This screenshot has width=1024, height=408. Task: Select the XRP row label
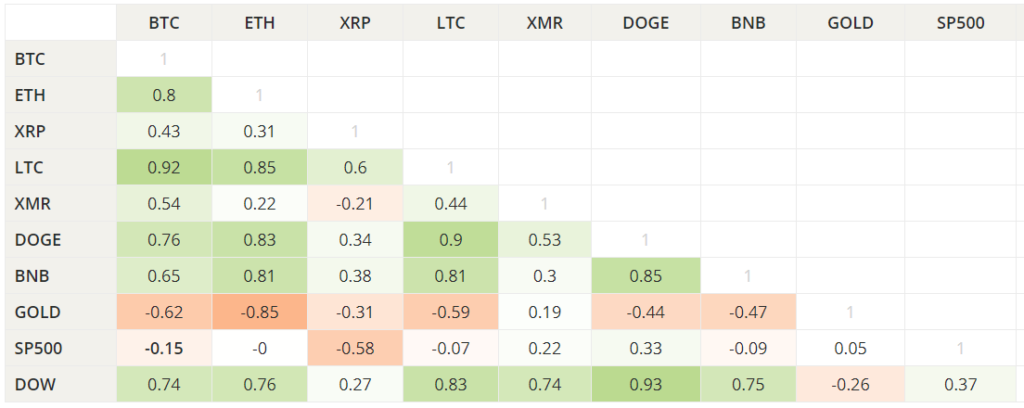[32, 131]
